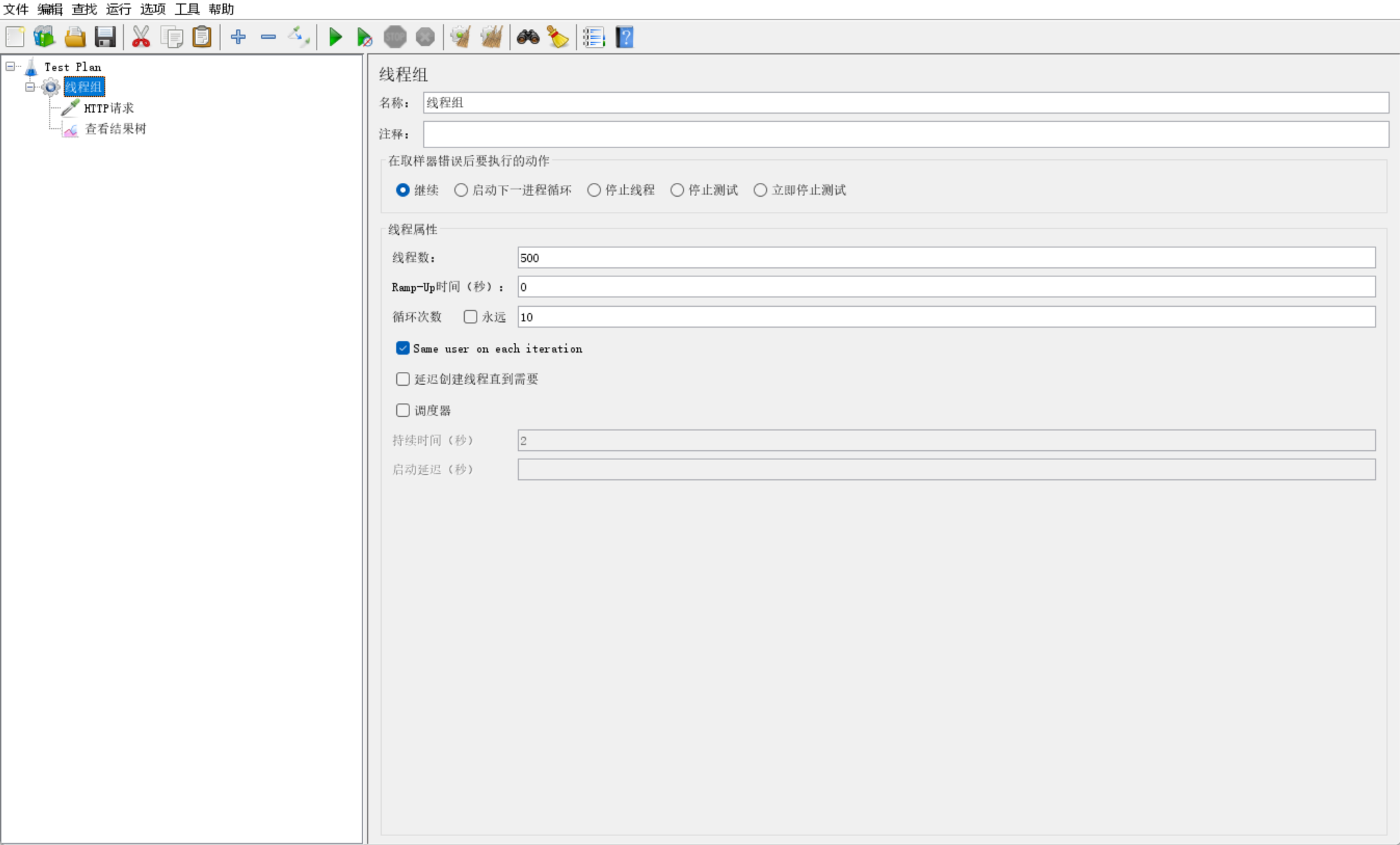
Task: Select 查看结果树 listener in tree
Action: click(x=115, y=129)
